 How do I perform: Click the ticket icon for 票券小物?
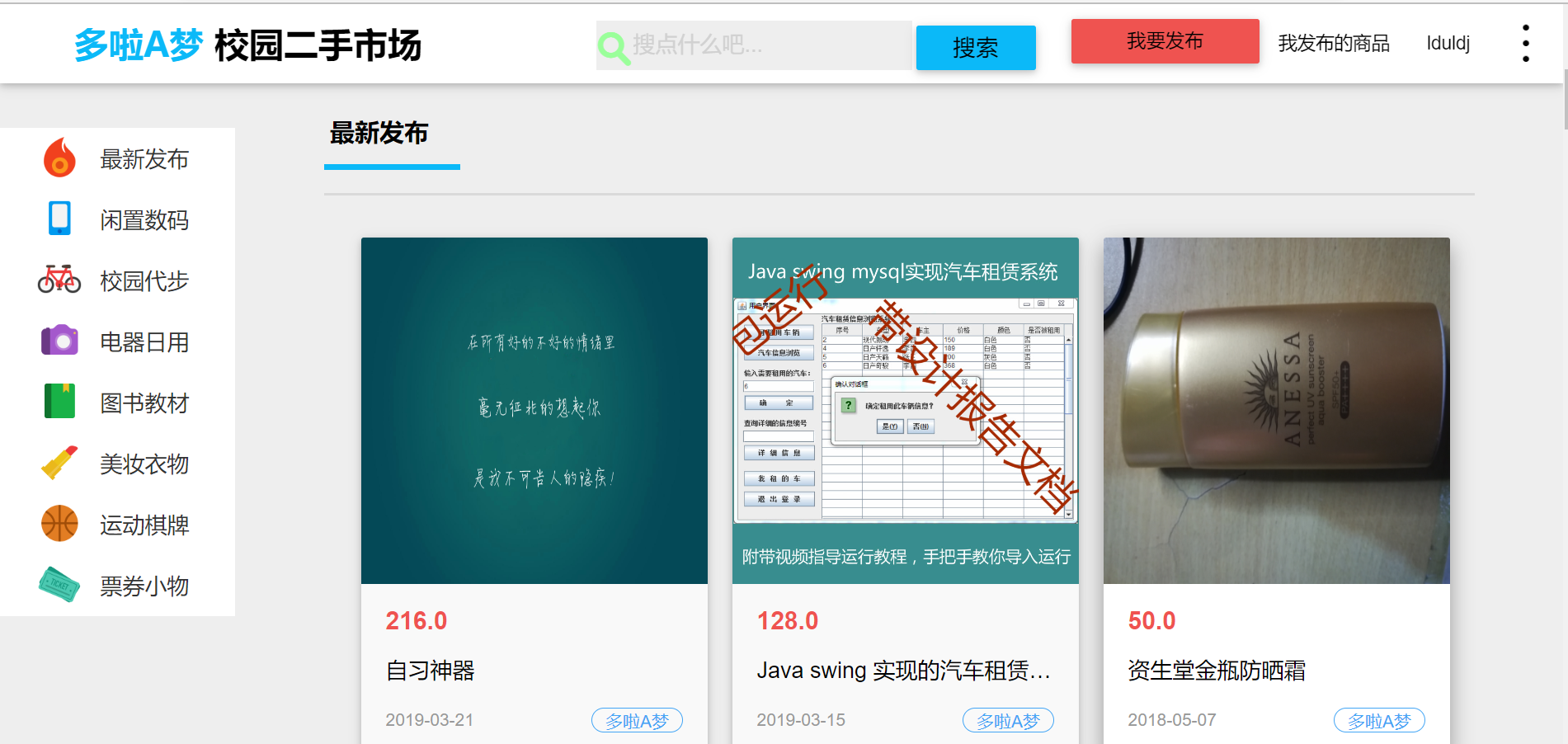click(x=59, y=584)
